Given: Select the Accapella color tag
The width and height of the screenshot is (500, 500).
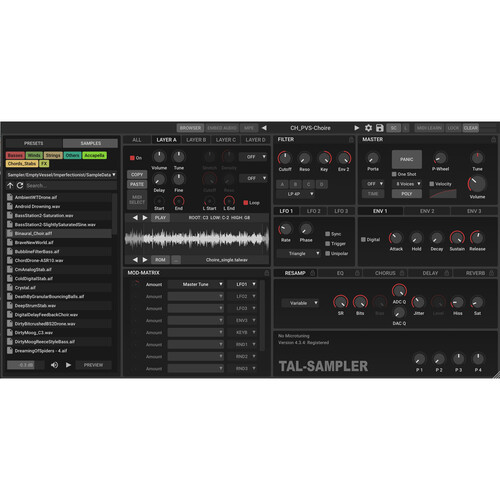Looking at the screenshot, I should (95, 156).
